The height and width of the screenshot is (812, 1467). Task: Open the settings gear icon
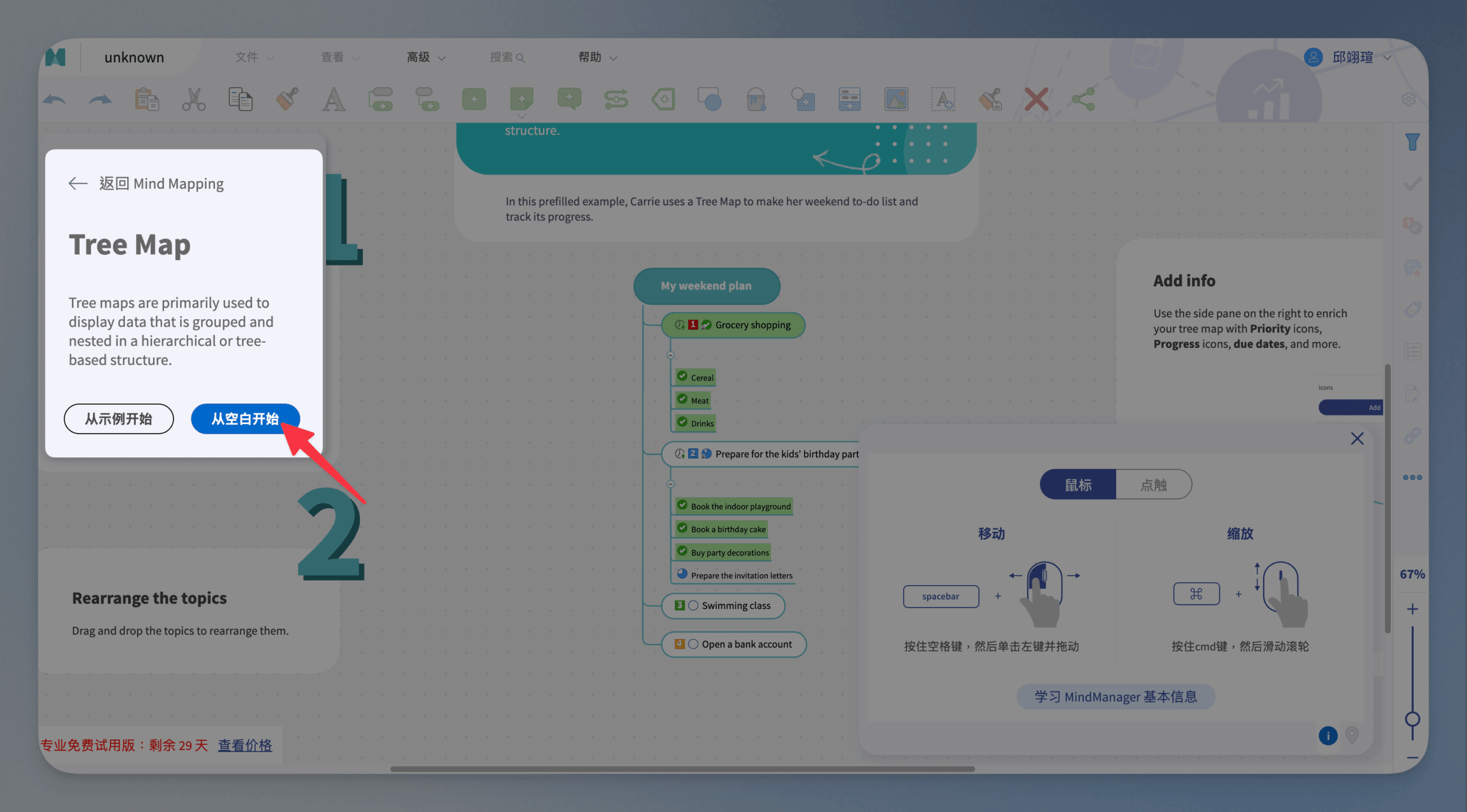pyautogui.click(x=1409, y=99)
